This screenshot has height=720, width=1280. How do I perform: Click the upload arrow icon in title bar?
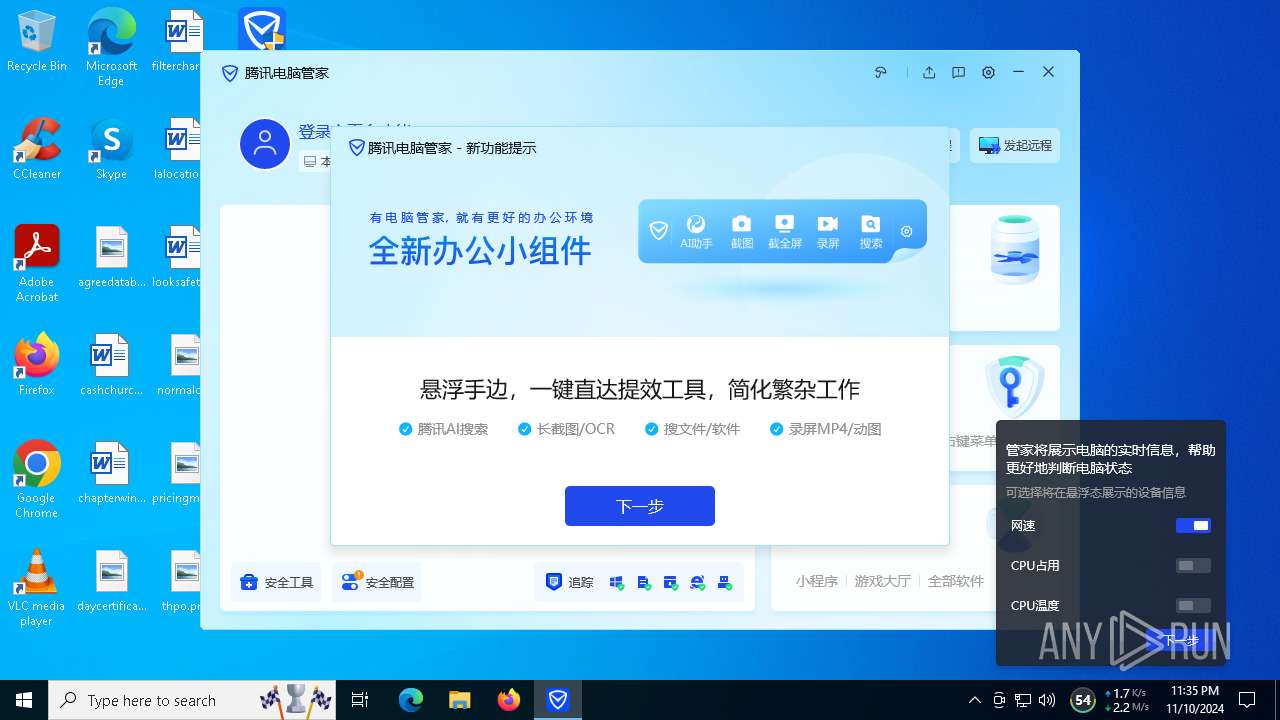(929, 72)
